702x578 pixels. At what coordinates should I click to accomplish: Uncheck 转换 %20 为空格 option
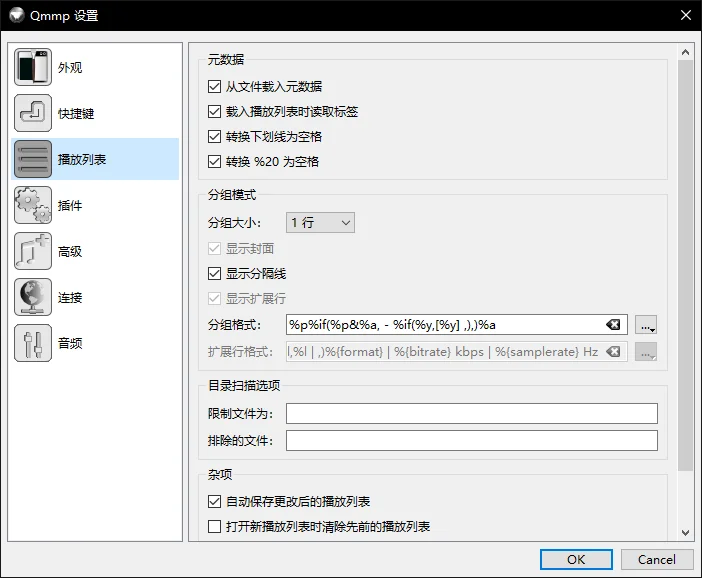(214, 161)
